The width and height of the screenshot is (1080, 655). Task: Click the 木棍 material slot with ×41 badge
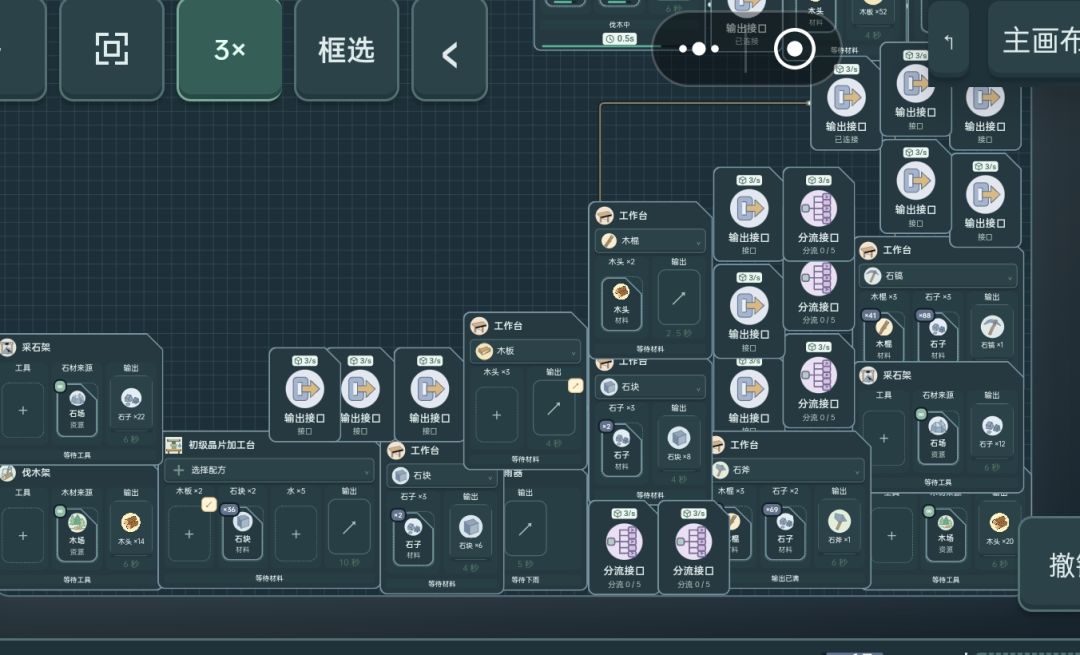coord(884,336)
